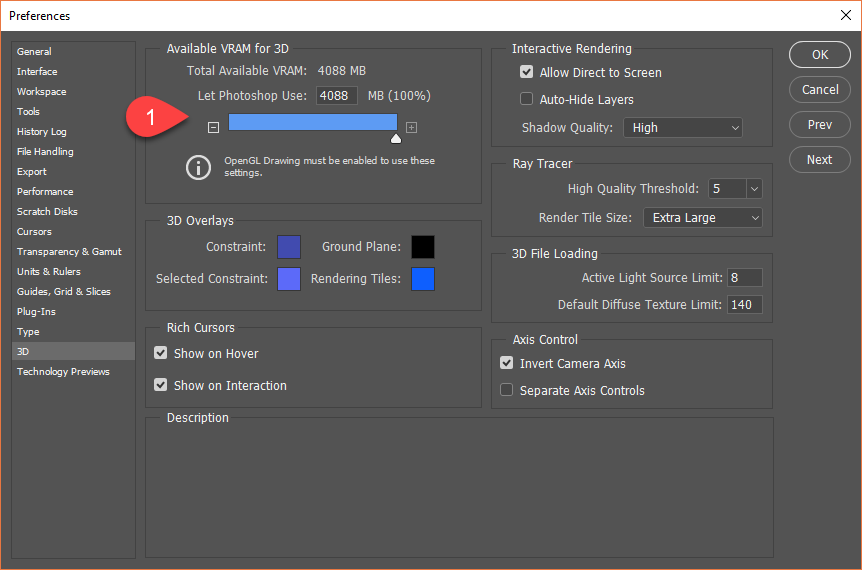Enable Auto-Hide Layers checkbox
The width and height of the screenshot is (862, 570).
point(527,99)
